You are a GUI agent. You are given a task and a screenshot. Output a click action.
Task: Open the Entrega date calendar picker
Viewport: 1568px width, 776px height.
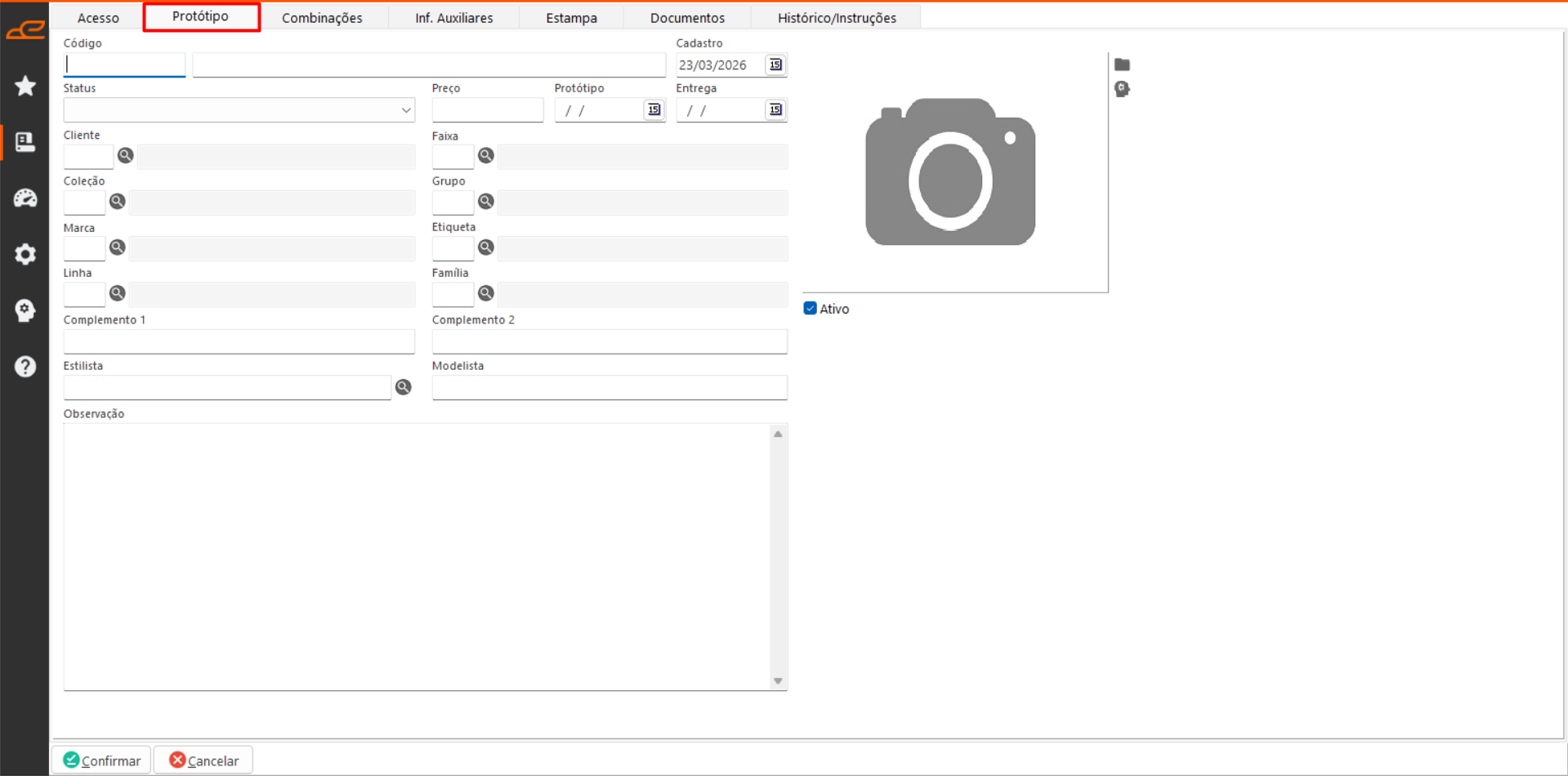(x=775, y=110)
